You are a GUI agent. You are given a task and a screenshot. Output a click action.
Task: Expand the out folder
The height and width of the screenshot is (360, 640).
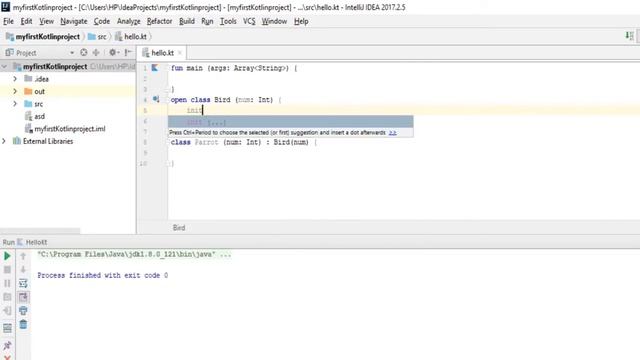[15, 91]
